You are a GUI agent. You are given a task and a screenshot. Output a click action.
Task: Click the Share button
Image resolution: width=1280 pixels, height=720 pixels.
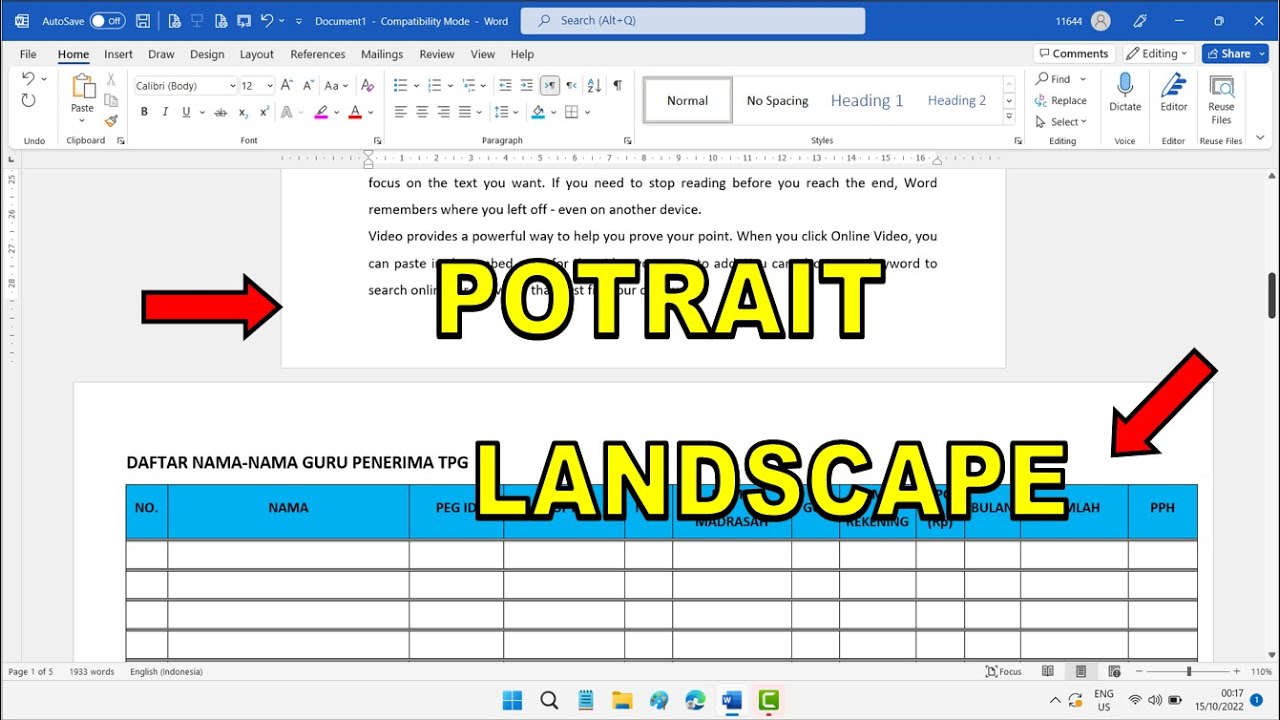coord(1235,54)
